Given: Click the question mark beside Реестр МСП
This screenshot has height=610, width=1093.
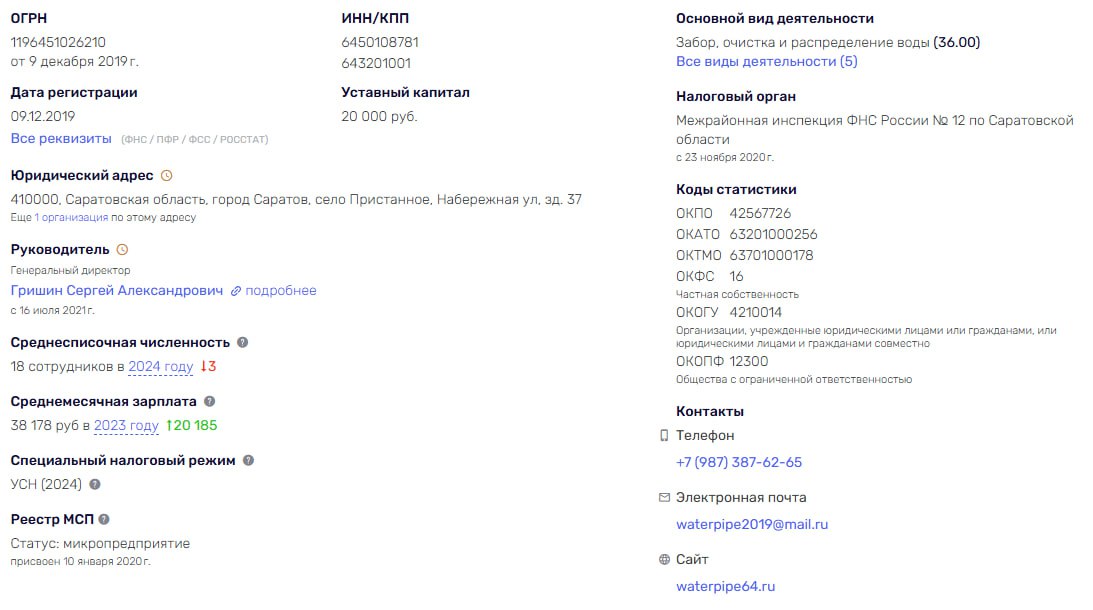Looking at the screenshot, I should click(104, 519).
